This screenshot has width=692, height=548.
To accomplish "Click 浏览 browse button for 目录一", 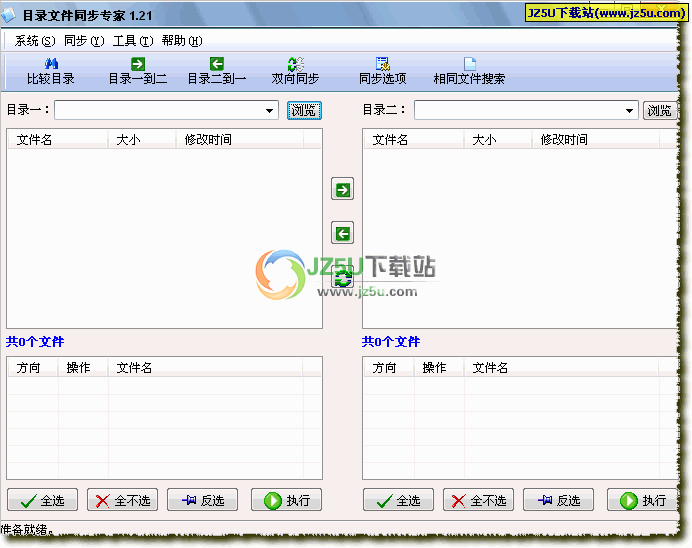I will click(x=304, y=110).
